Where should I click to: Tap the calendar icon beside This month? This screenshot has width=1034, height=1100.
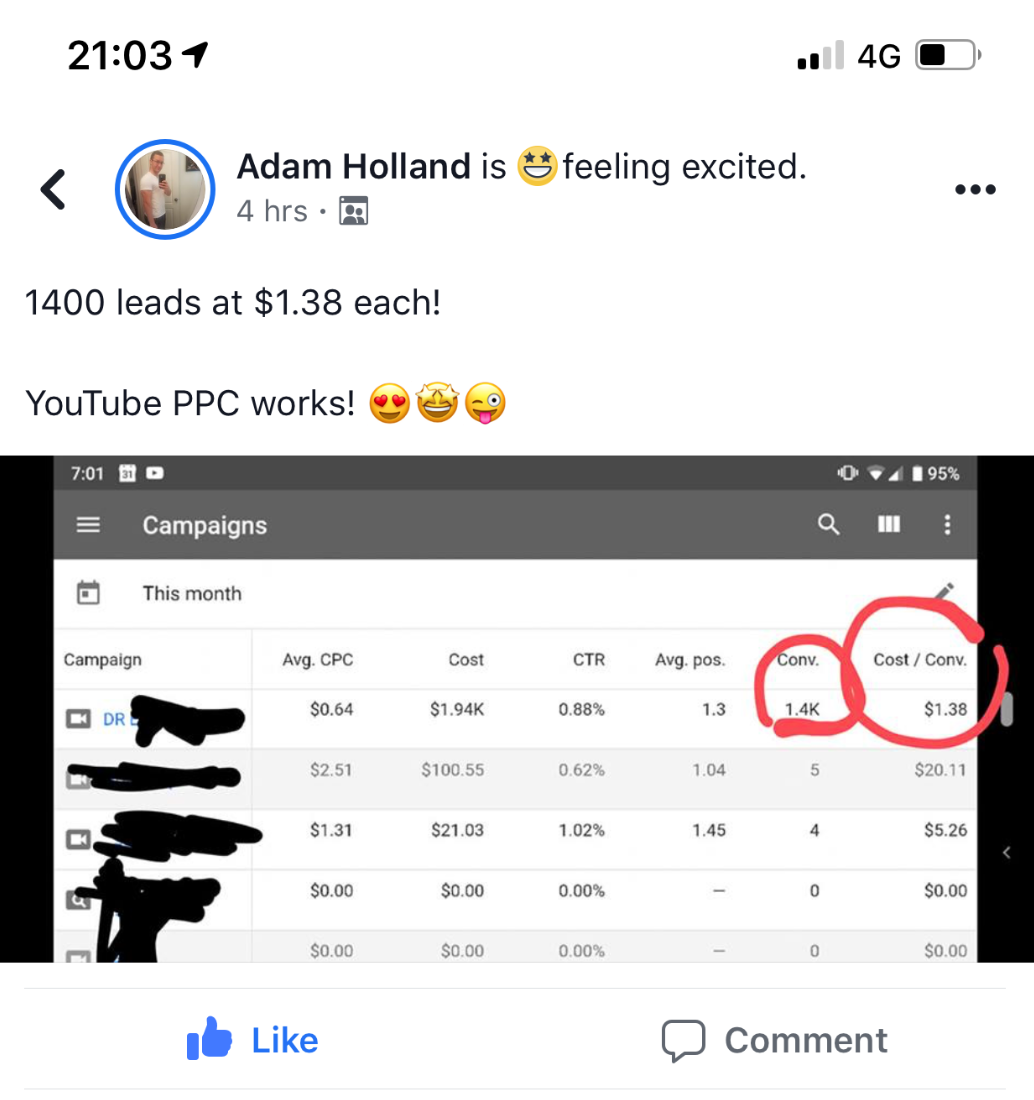[x=88, y=593]
